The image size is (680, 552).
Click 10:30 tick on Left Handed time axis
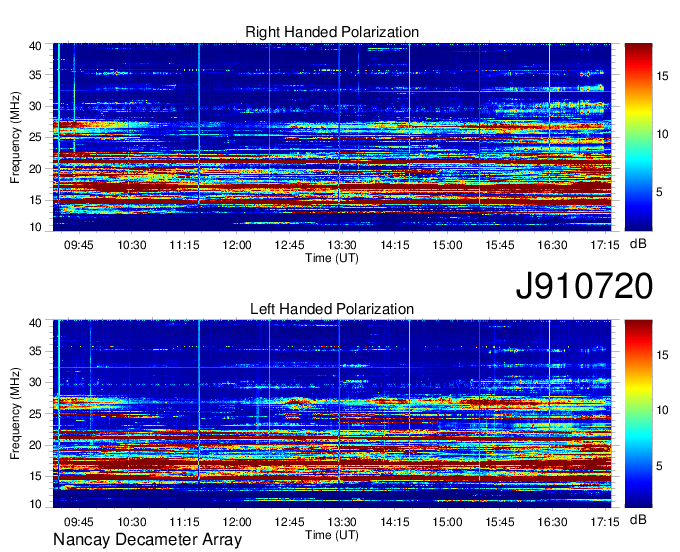pyautogui.click(x=132, y=522)
